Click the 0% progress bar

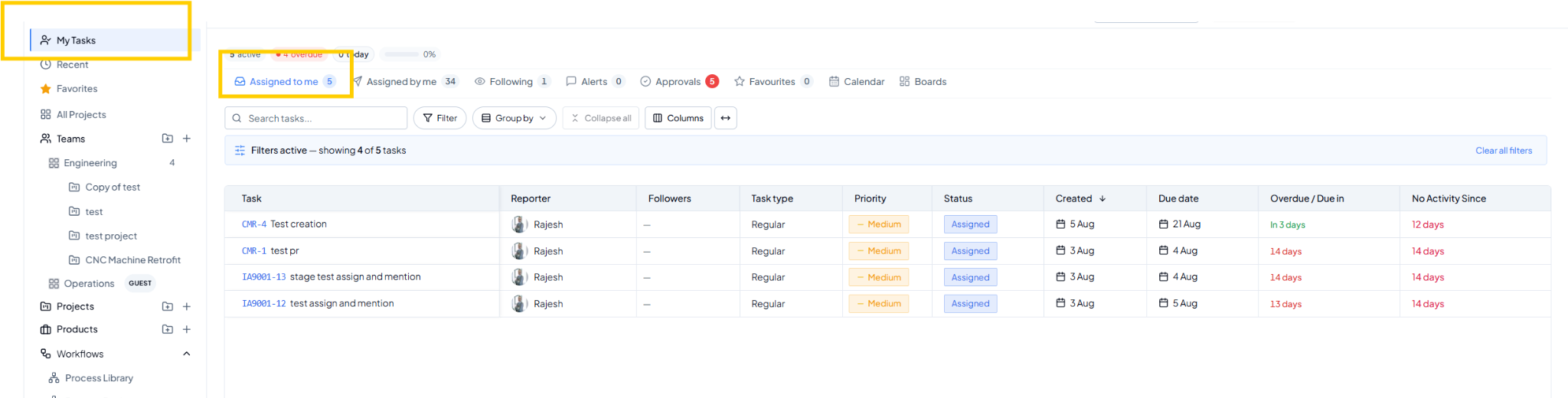pos(401,54)
